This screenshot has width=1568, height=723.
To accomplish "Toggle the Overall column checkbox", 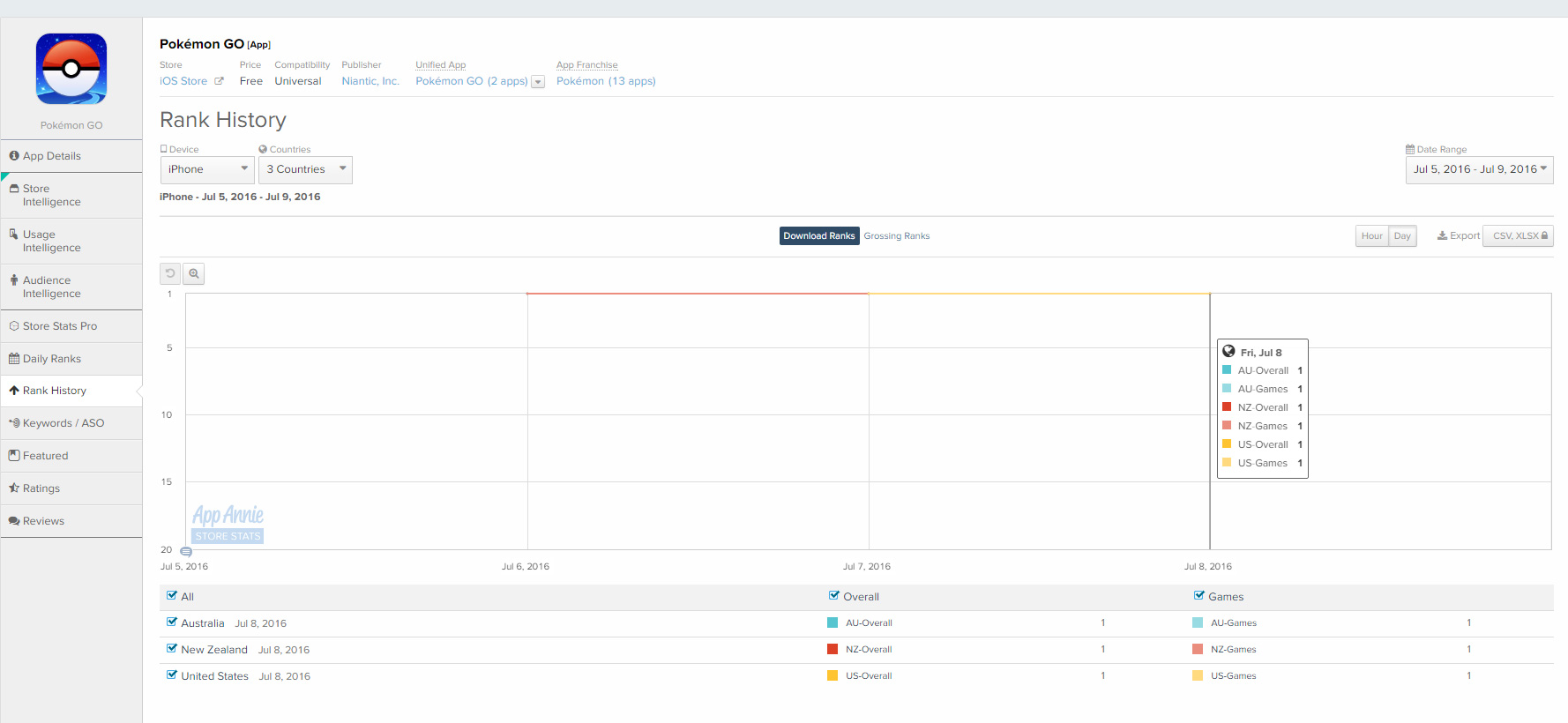I will [834, 596].
